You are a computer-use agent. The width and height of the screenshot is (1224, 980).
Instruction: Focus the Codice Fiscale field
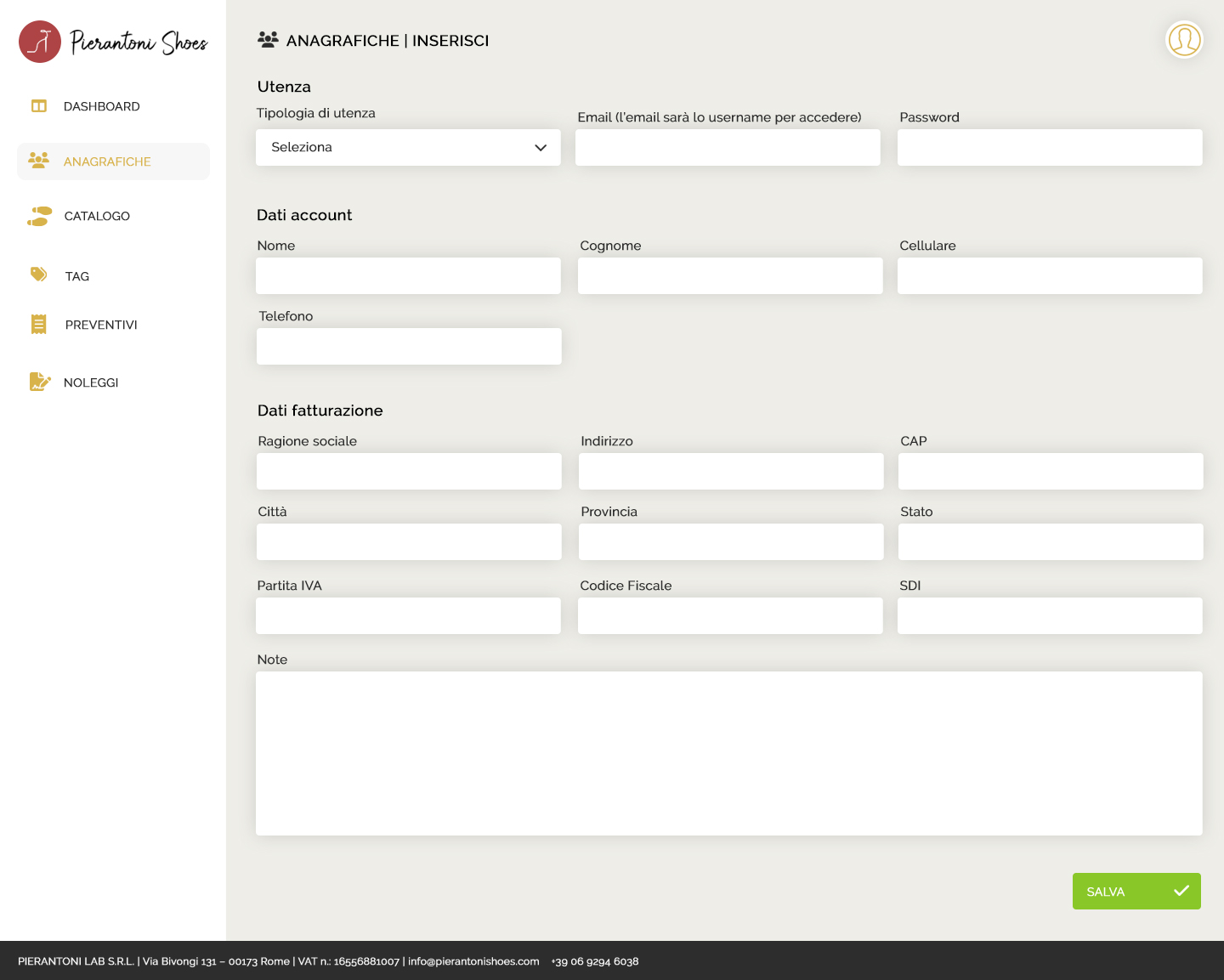point(730,616)
